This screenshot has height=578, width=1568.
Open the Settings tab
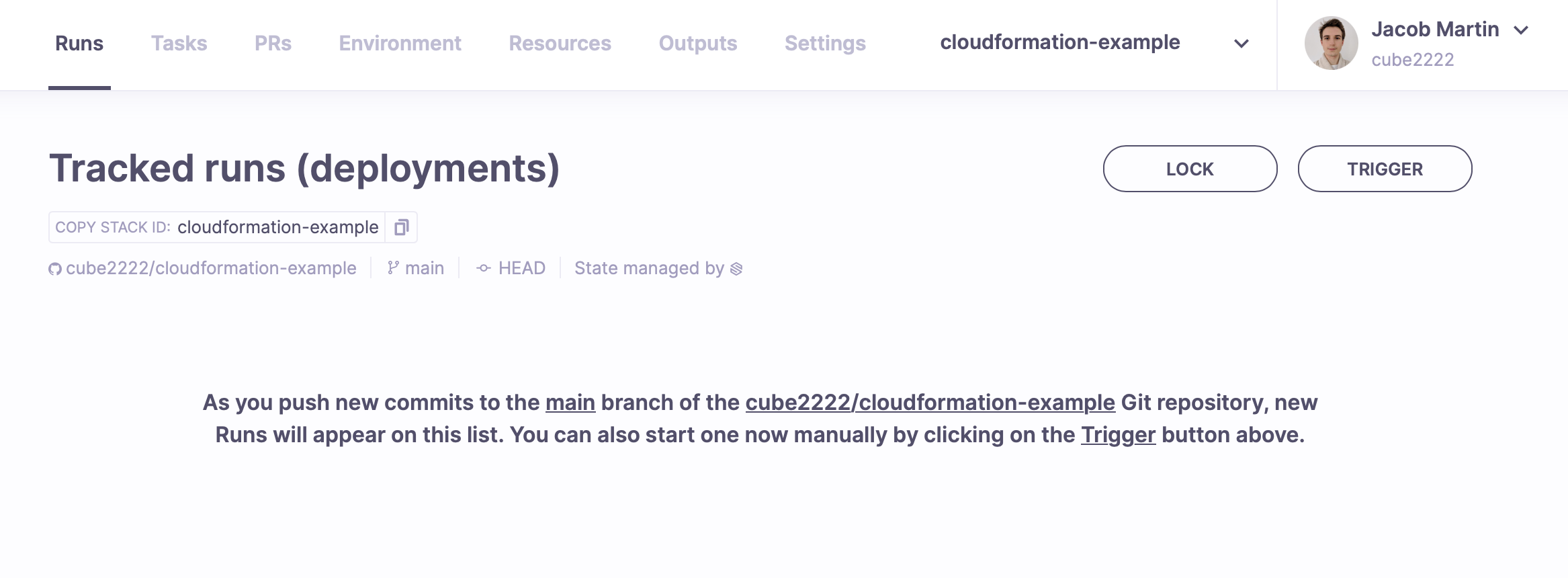pos(825,43)
